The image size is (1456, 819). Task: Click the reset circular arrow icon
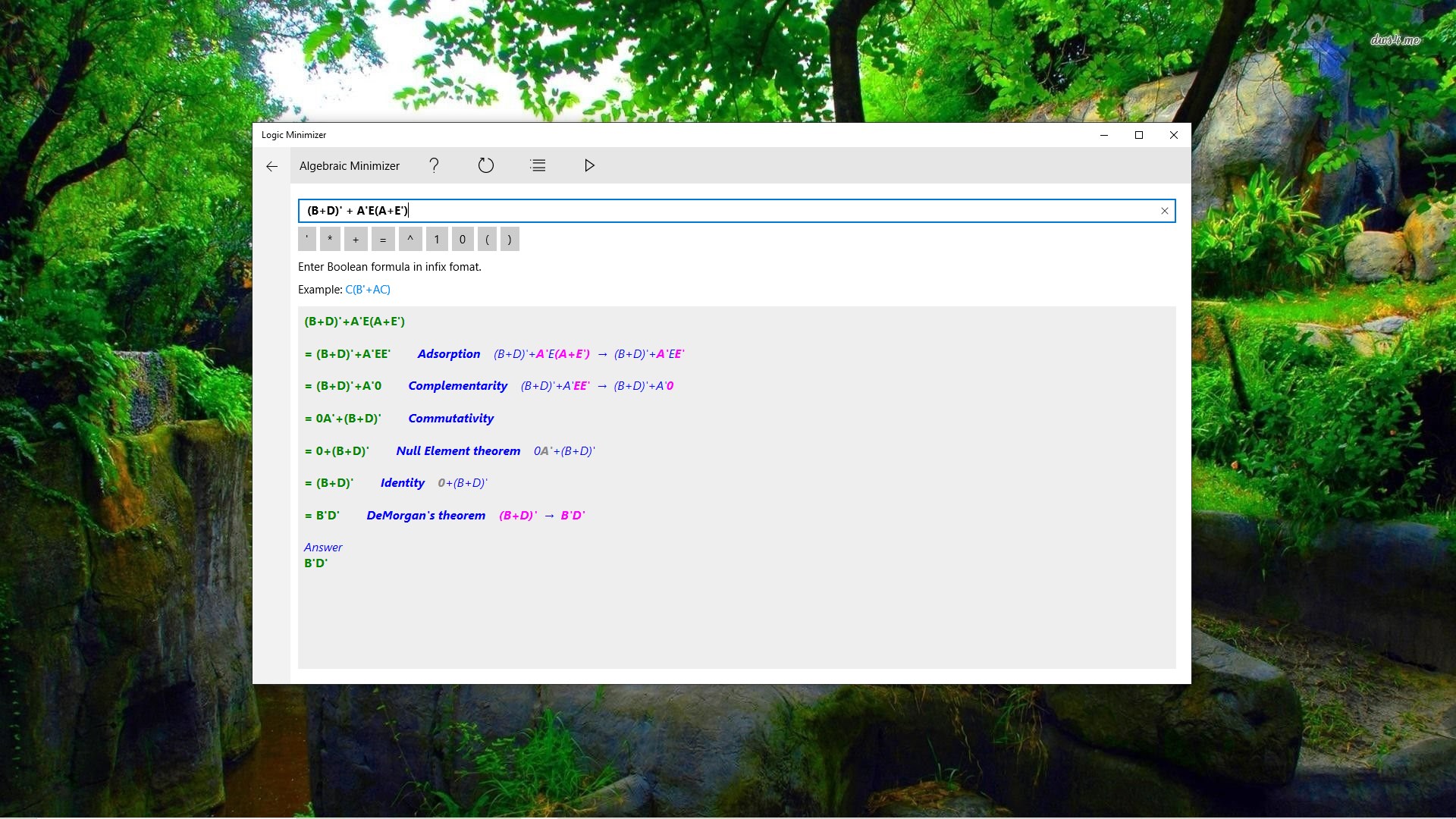tap(486, 165)
